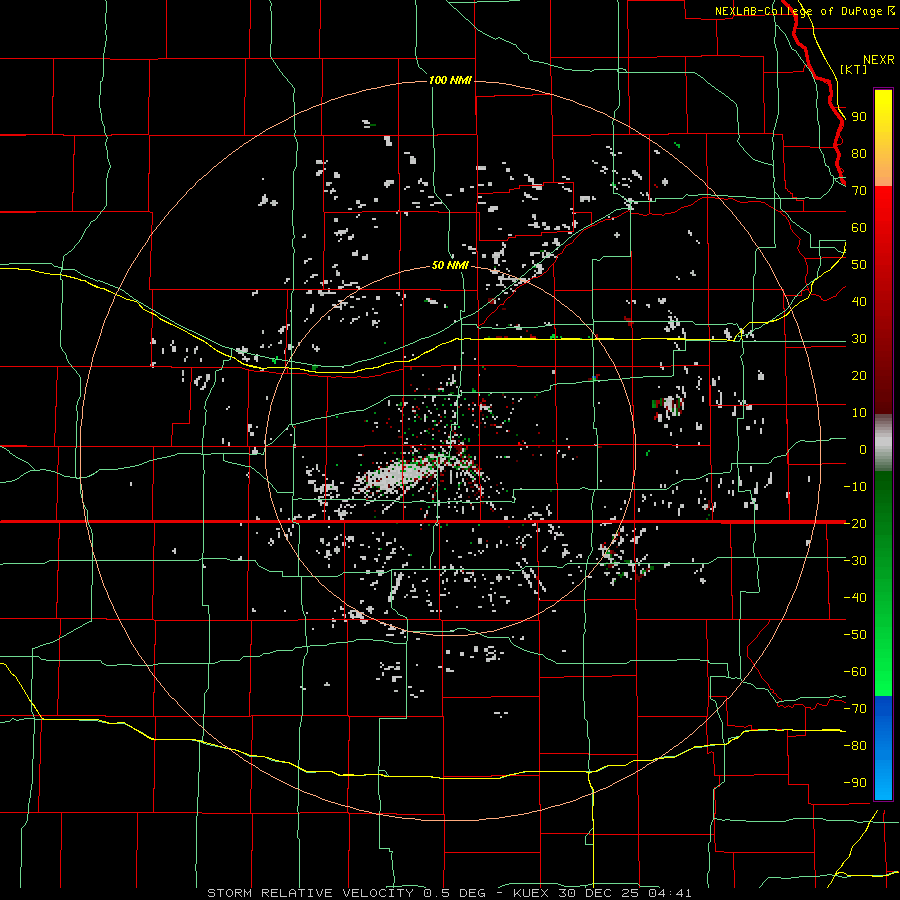This screenshot has height=900, width=900.
Task: Select the 50 value on the velocity scale
Action: click(859, 265)
